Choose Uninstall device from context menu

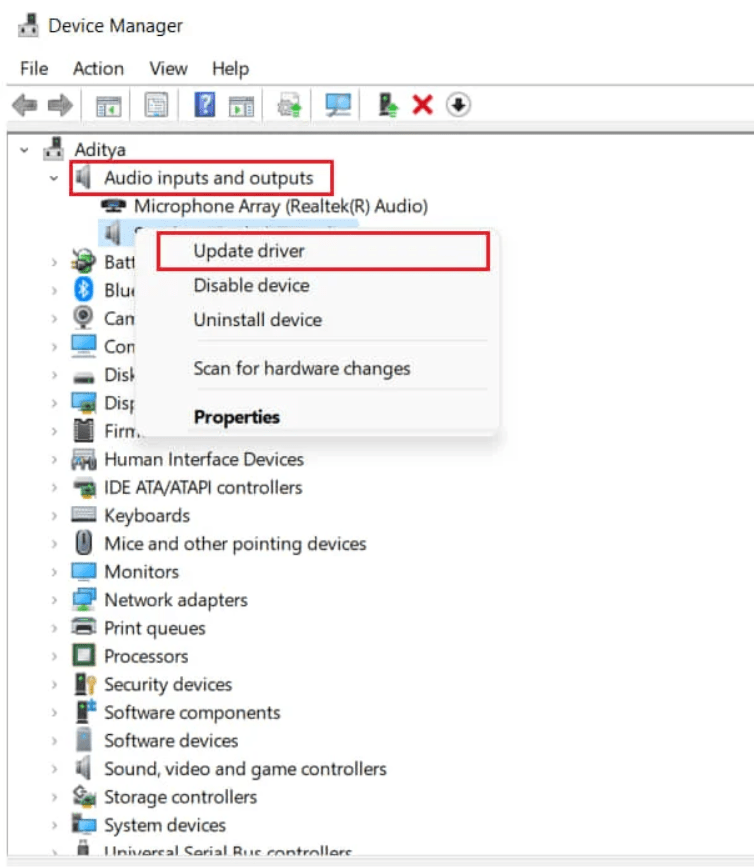(x=323, y=320)
